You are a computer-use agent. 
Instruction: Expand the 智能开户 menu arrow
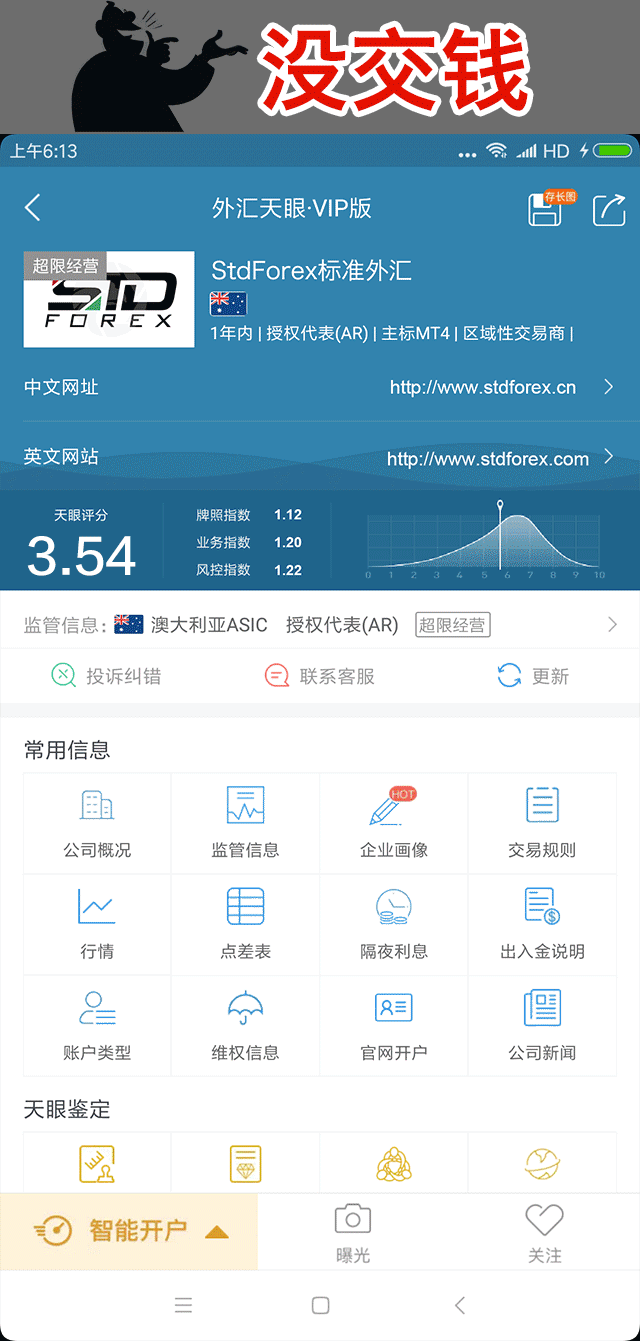217,1232
